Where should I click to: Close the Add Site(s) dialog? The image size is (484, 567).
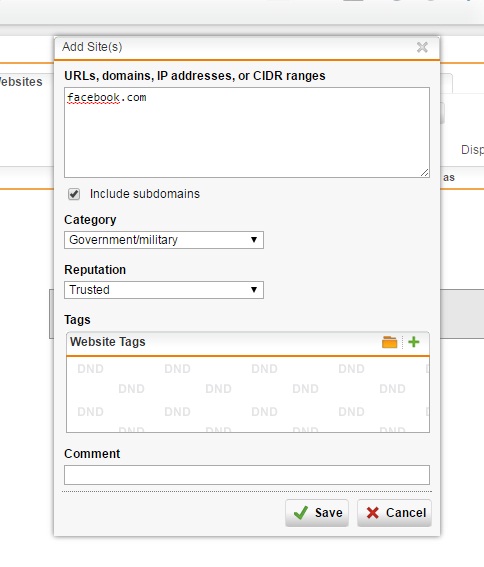click(x=422, y=47)
